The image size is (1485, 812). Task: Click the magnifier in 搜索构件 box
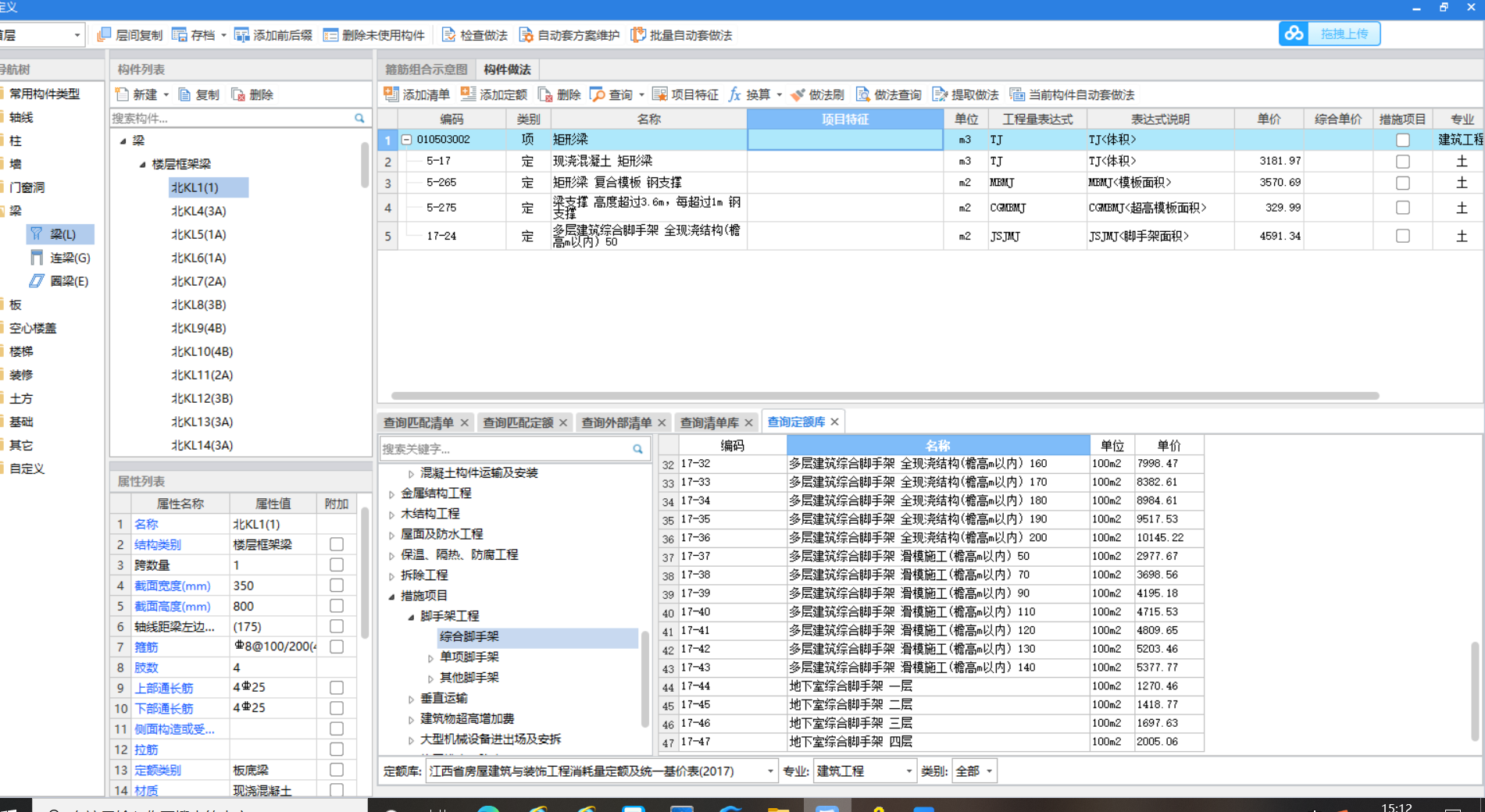[x=359, y=119]
